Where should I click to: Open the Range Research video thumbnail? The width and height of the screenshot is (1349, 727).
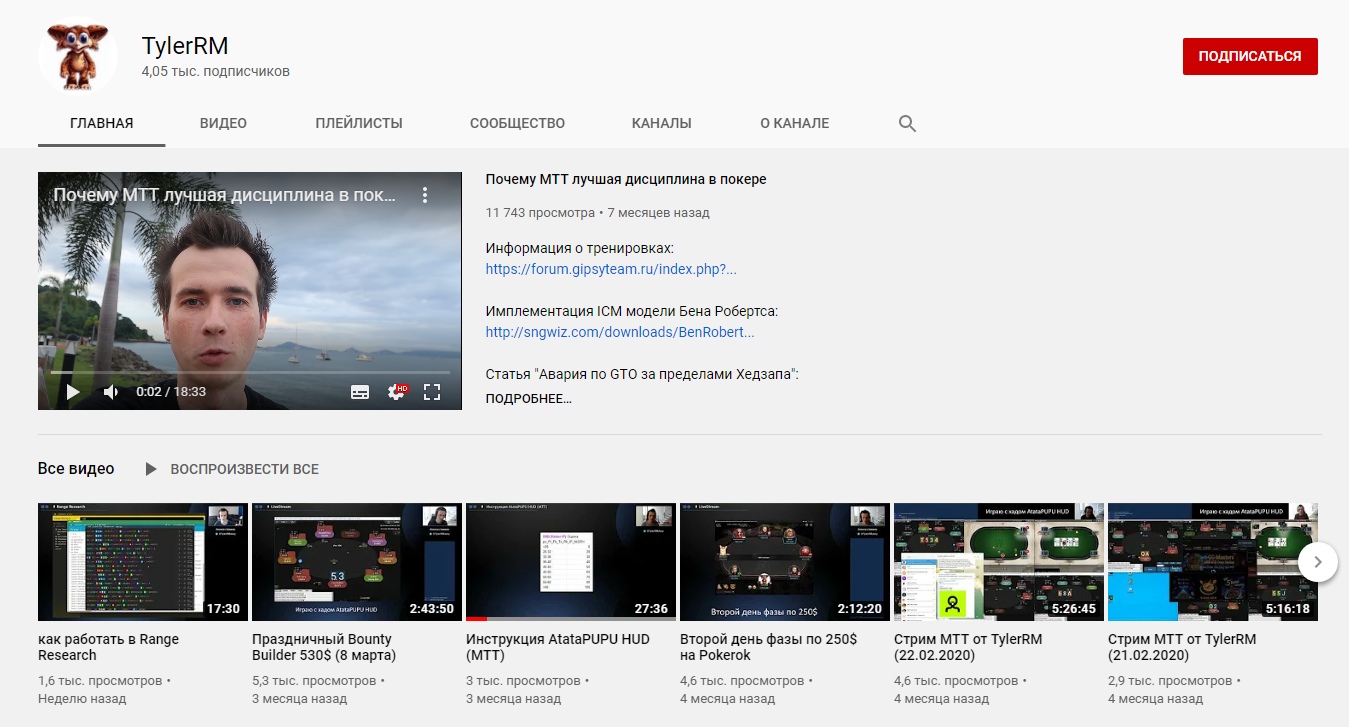point(143,562)
